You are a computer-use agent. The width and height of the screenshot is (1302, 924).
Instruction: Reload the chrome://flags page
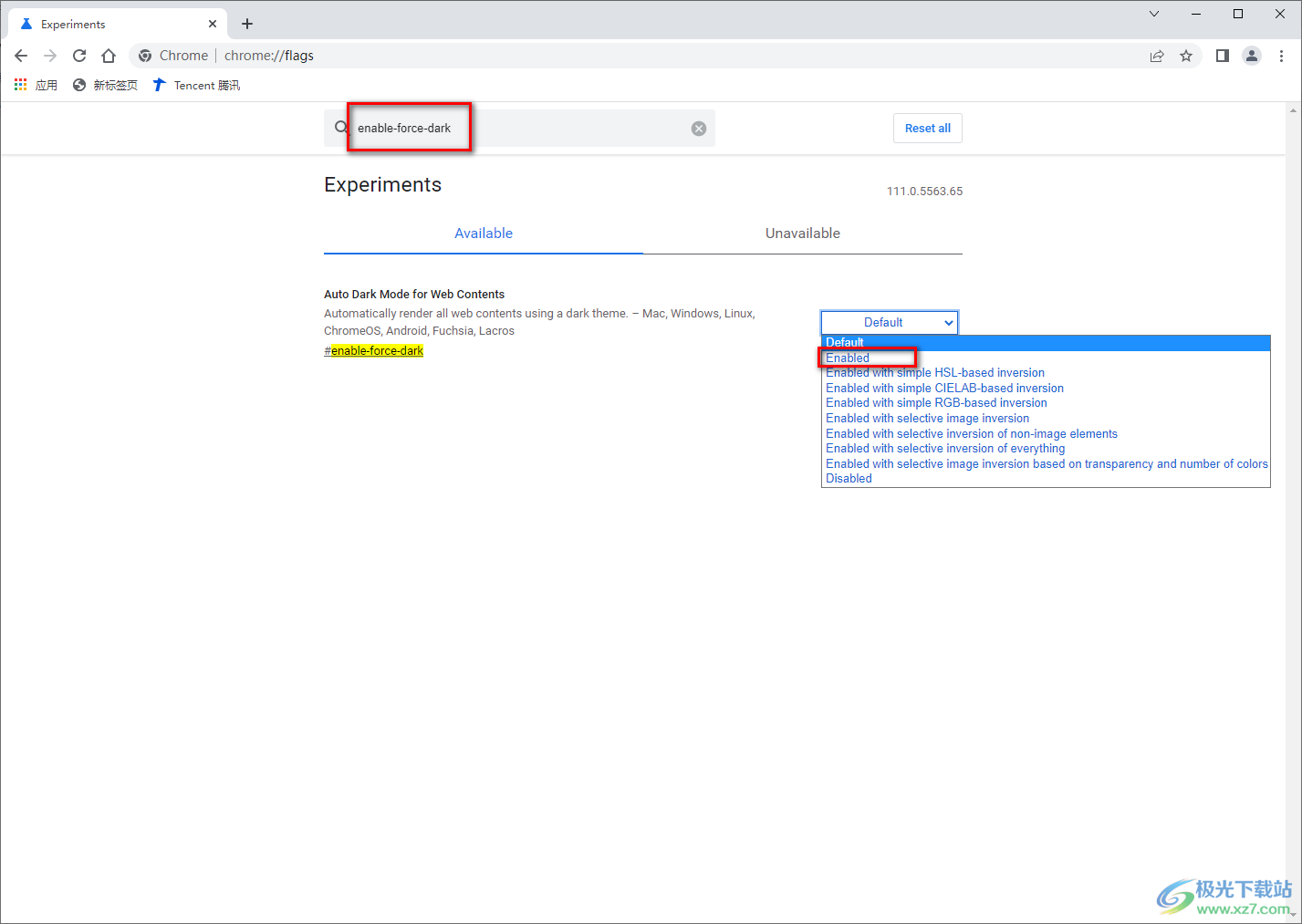coord(79,56)
